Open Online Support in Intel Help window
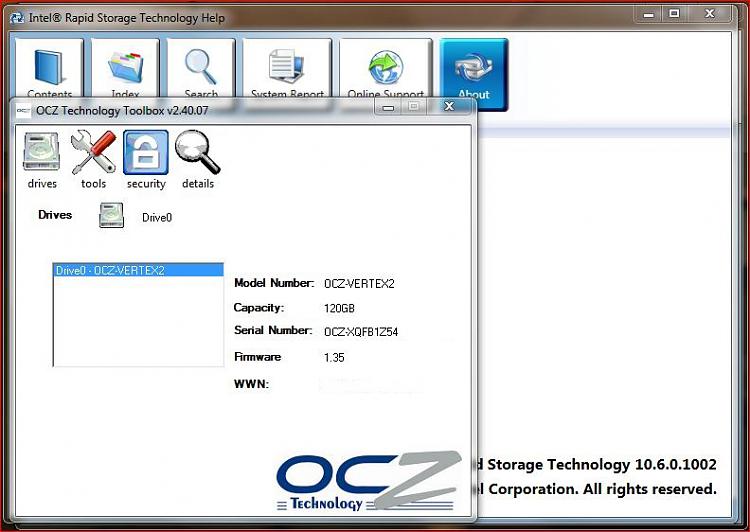Image resolution: width=750 pixels, height=532 pixels. click(x=386, y=69)
